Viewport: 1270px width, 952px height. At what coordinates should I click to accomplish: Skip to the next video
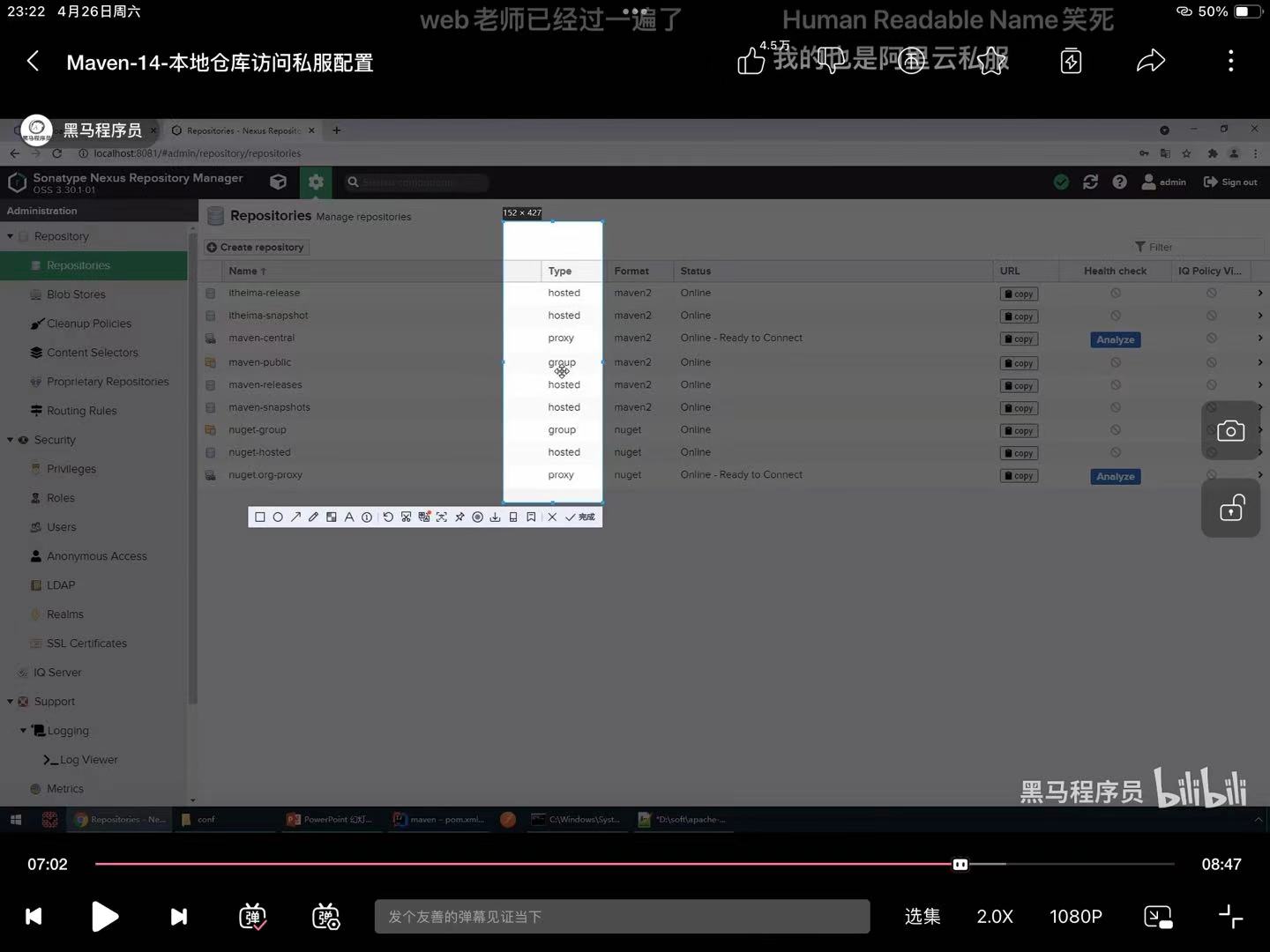(x=178, y=917)
